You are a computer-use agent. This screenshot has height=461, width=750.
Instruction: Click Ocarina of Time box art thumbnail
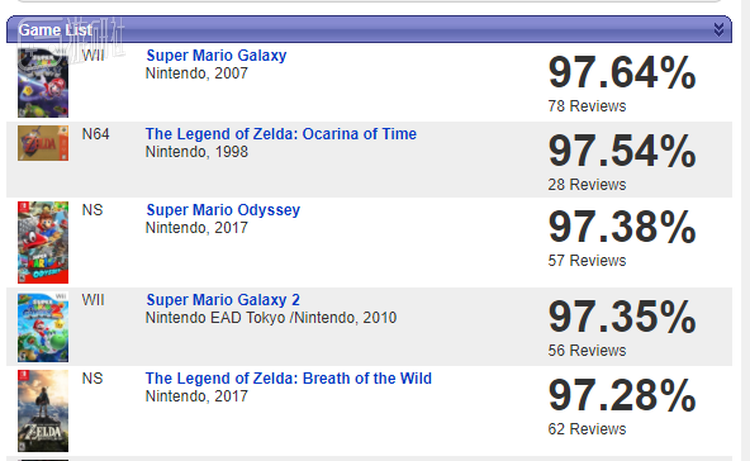click(x=43, y=144)
